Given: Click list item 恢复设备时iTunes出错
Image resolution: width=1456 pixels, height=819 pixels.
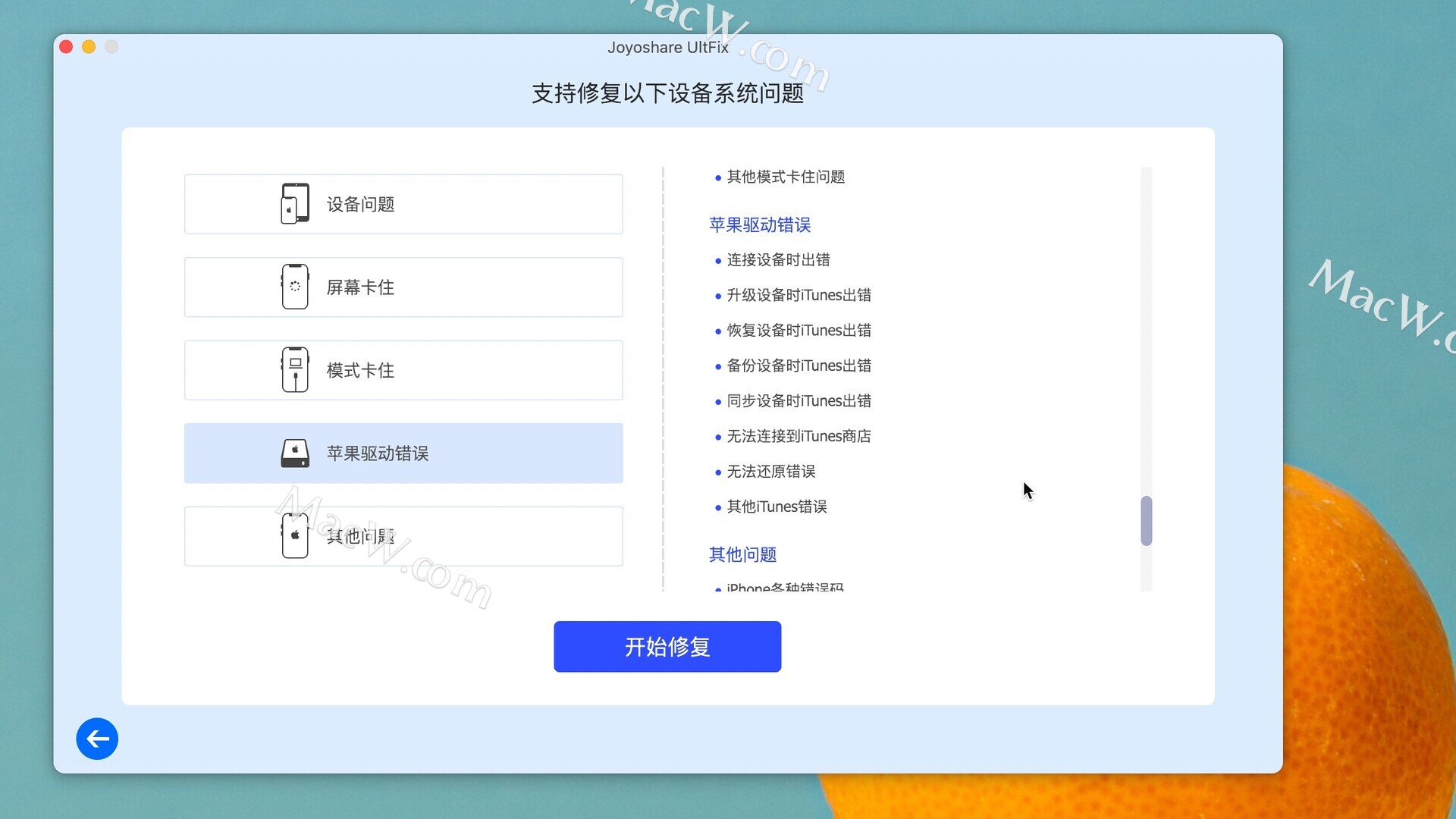Looking at the screenshot, I should [799, 331].
